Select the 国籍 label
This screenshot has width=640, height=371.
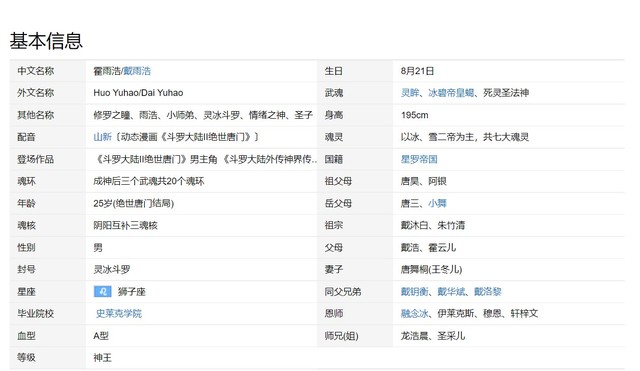(333, 159)
